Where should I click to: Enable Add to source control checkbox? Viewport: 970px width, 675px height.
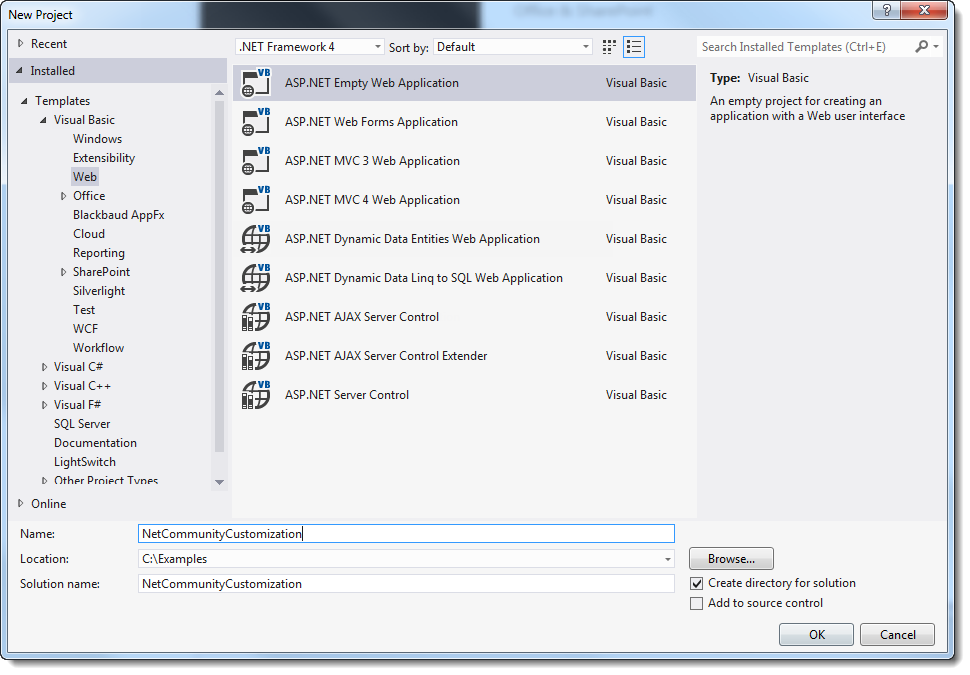[x=697, y=603]
